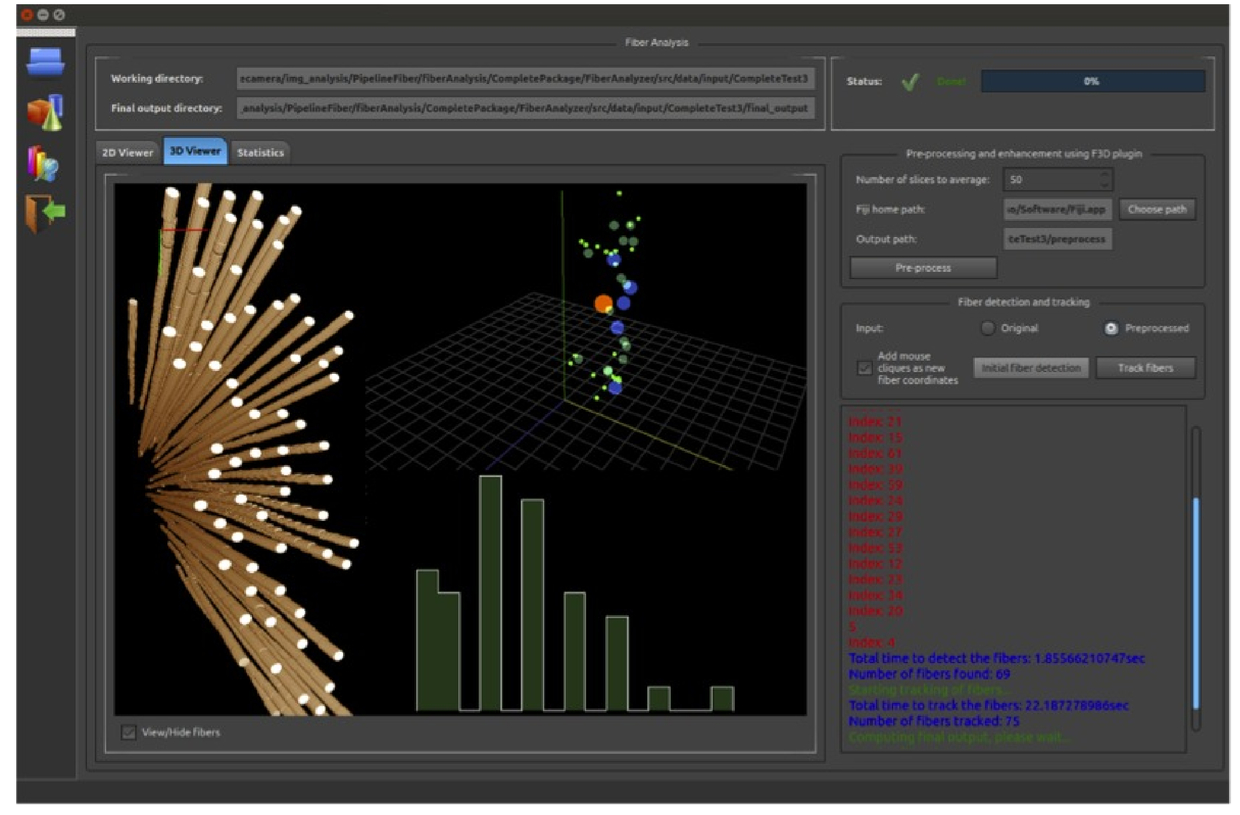
Task: Click log line 'Number of fibers tracked: 75'
Action: [934, 721]
